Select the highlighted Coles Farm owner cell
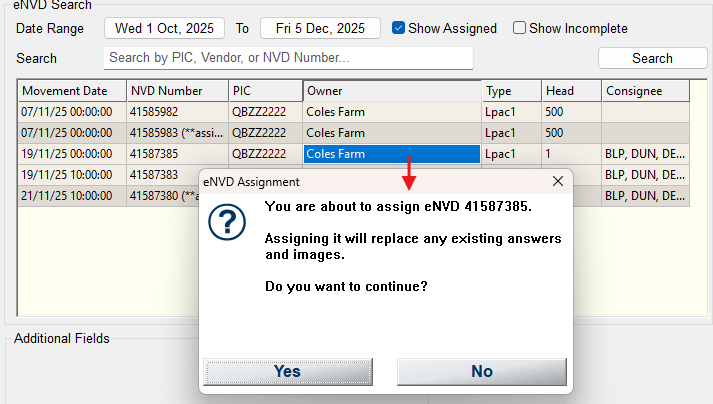The height and width of the screenshot is (404, 713). pyautogui.click(x=391, y=154)
